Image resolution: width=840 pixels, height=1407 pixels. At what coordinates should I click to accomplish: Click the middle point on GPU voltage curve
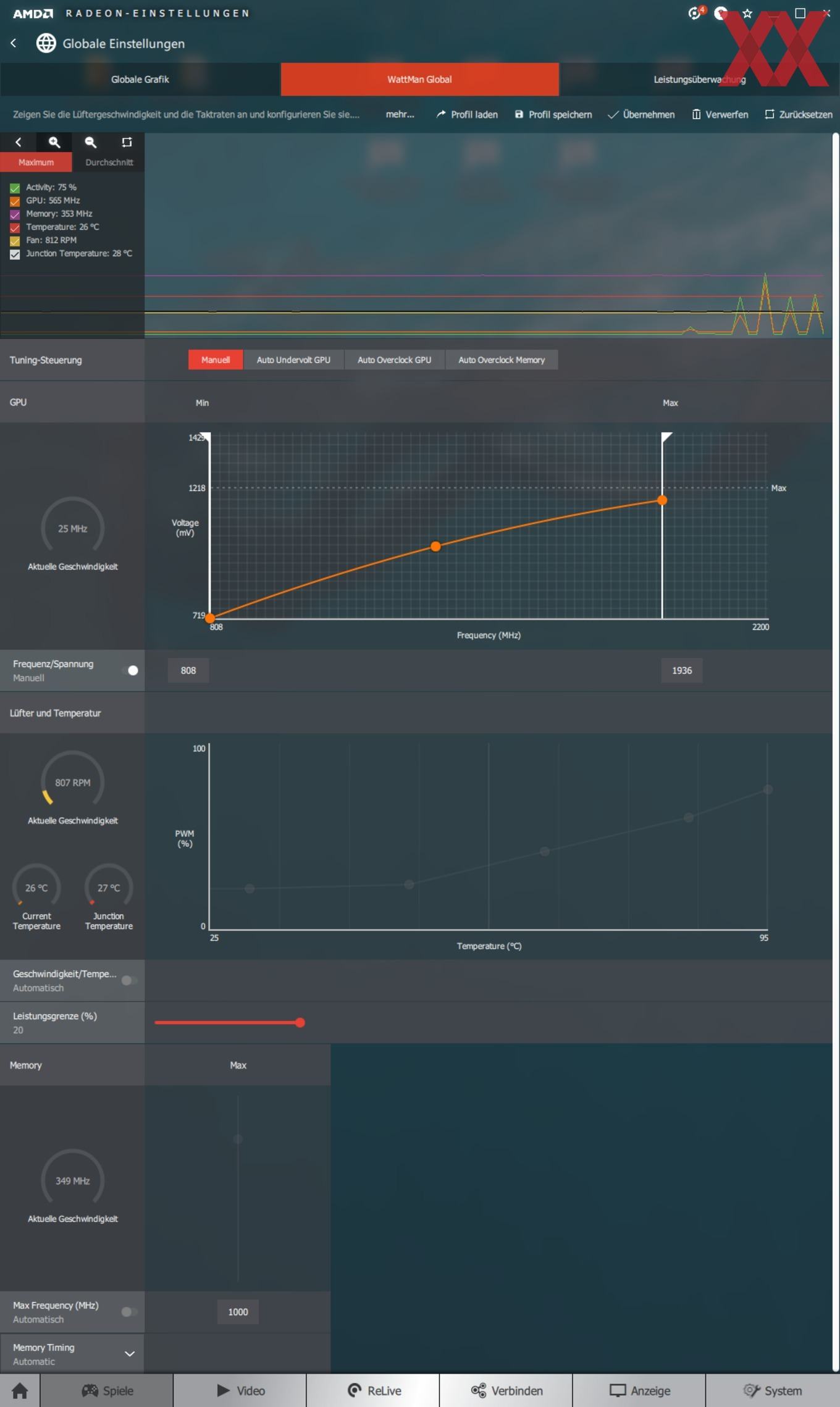(x=436, y=547)
